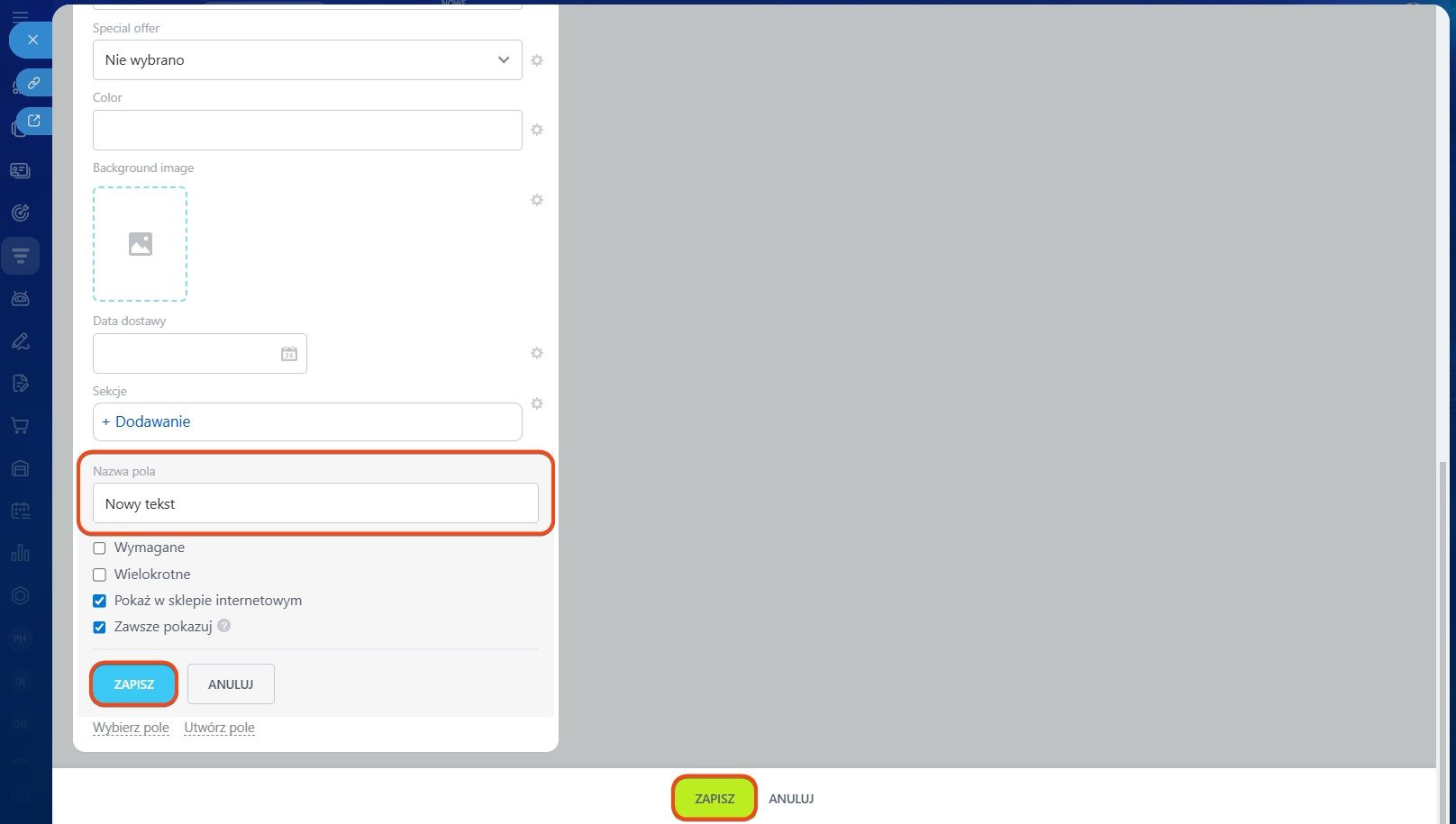The image size is (1456, 824).
Task: Open the Utwórz pole link
Action: tap(220, 728)
